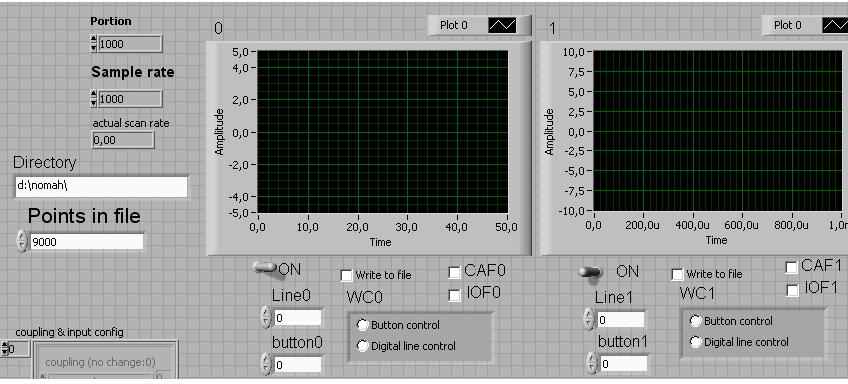Check the CAF0 checkbox

tap(454, 272)
